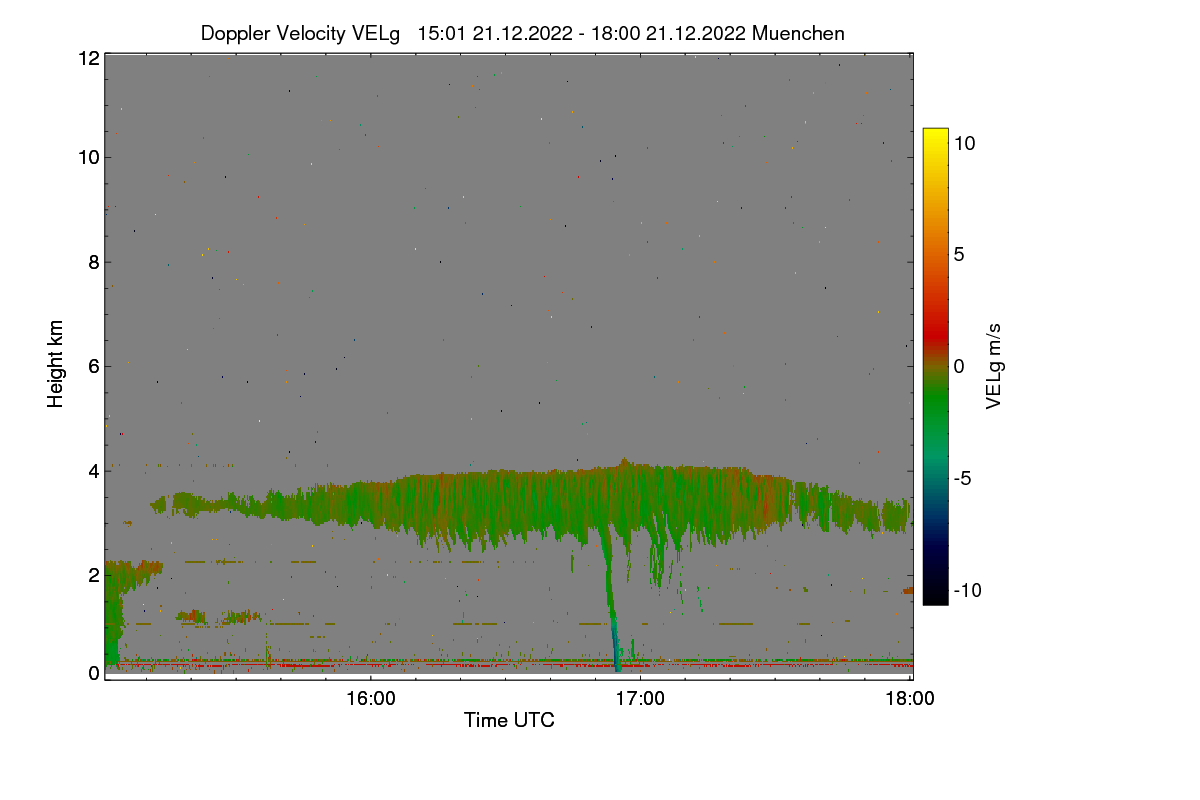Click the 18:00 time axis label

(910, 699)
